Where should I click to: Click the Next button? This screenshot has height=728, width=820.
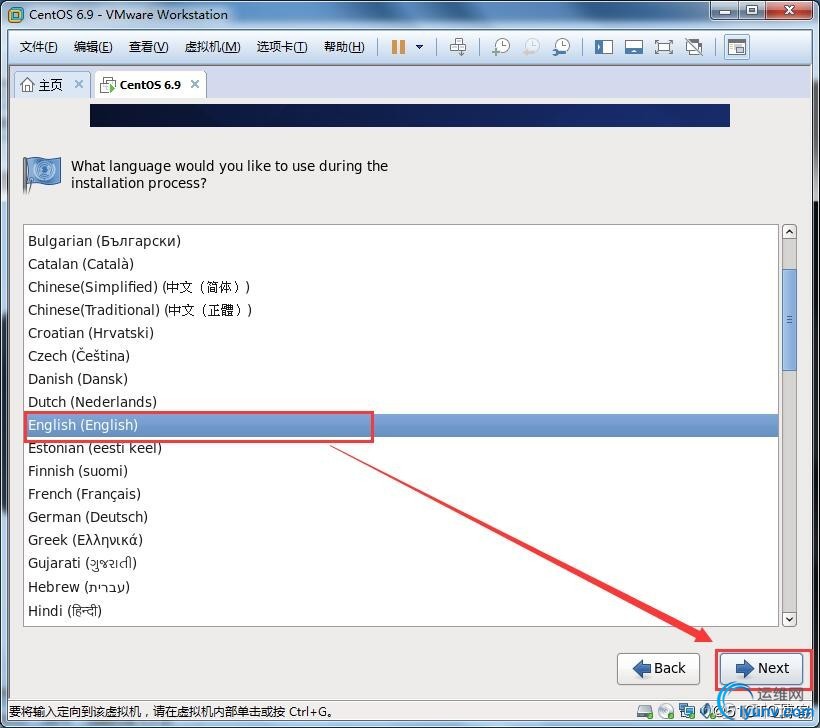point(761,668)
